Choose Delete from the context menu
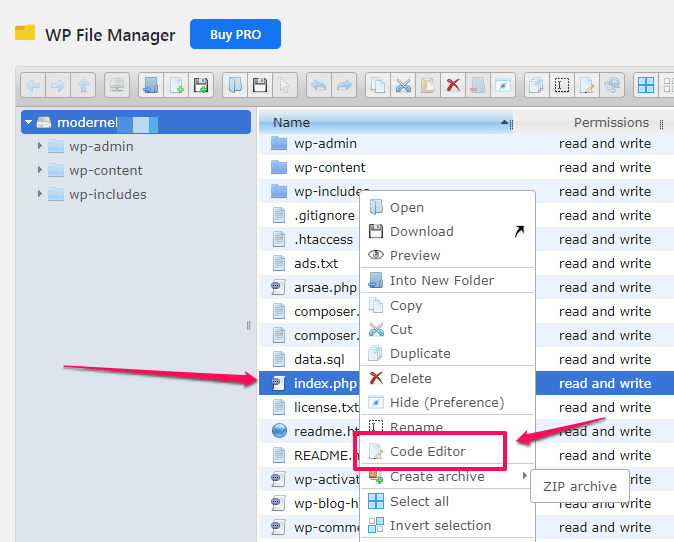 tap(447, 378)
